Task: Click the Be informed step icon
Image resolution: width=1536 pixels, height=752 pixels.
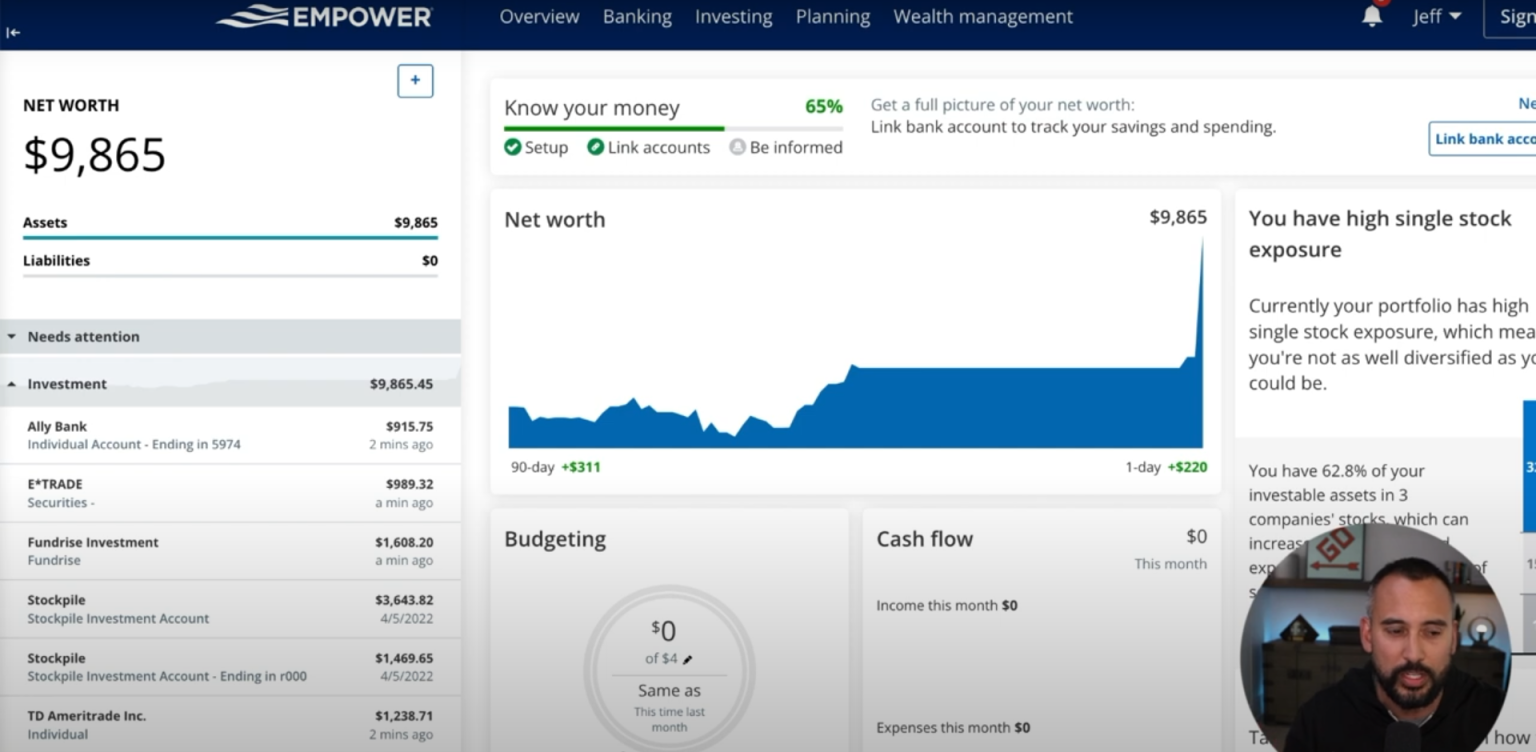Action: (738, 147)
